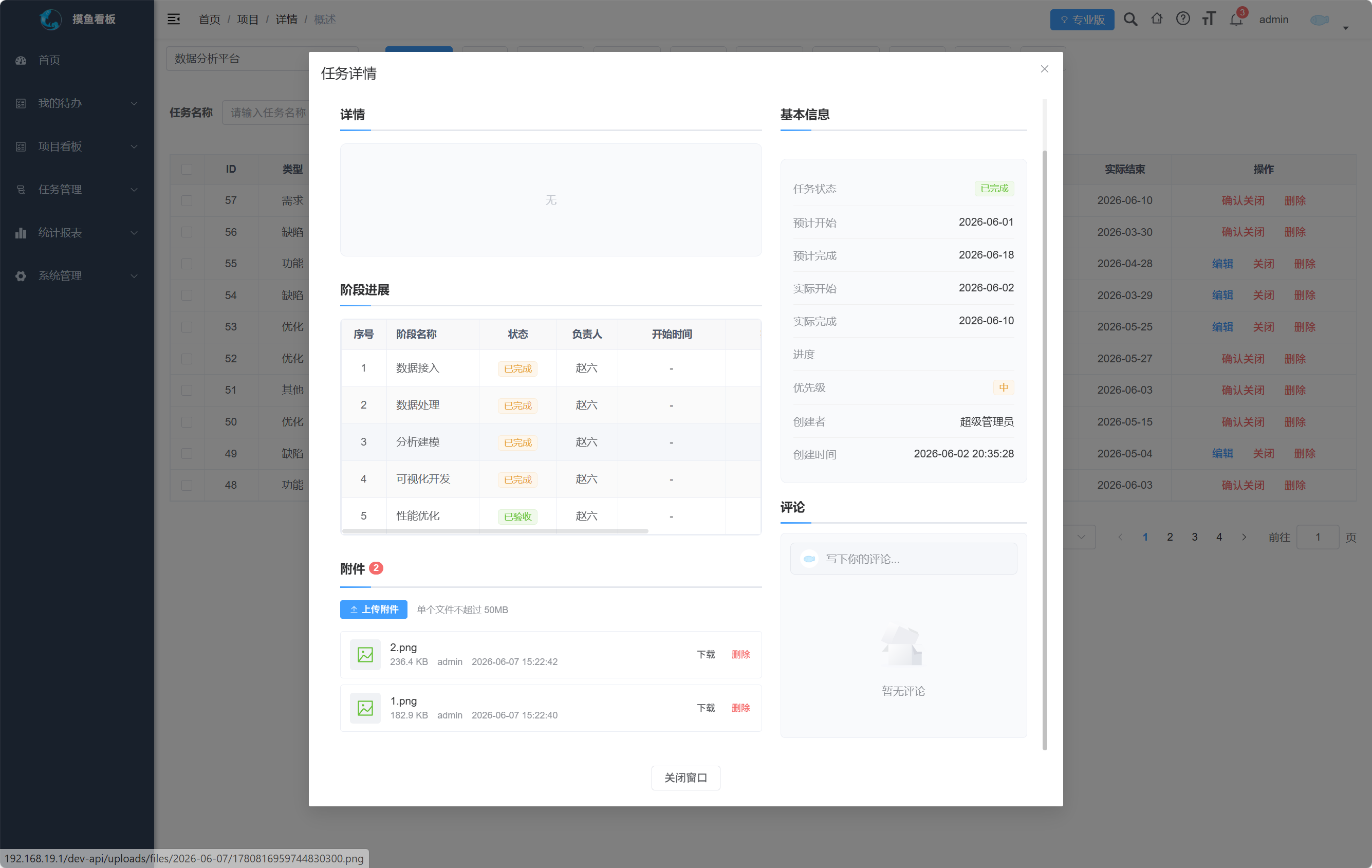Click the dialog vertical scrollbar
This screenshot has width=1372, height=868.
click(1044, 450)
